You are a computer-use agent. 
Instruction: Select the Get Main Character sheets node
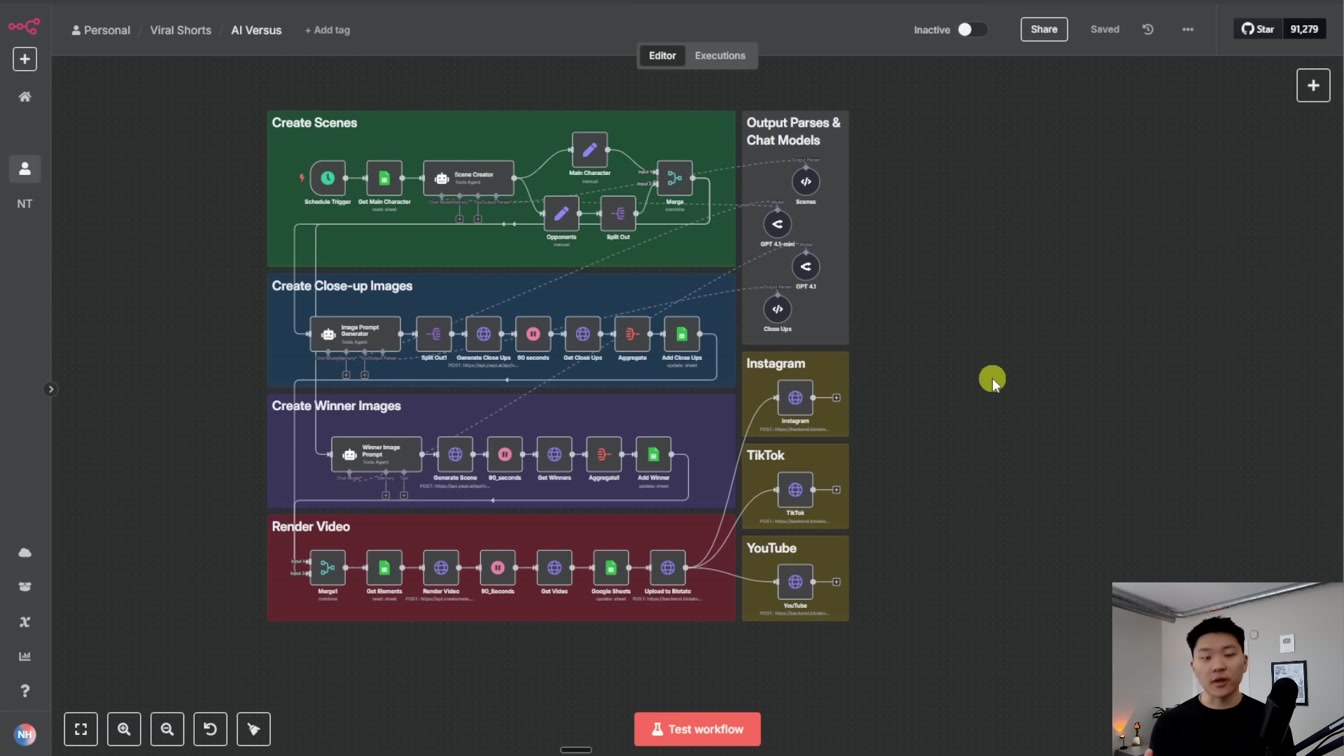384,178
